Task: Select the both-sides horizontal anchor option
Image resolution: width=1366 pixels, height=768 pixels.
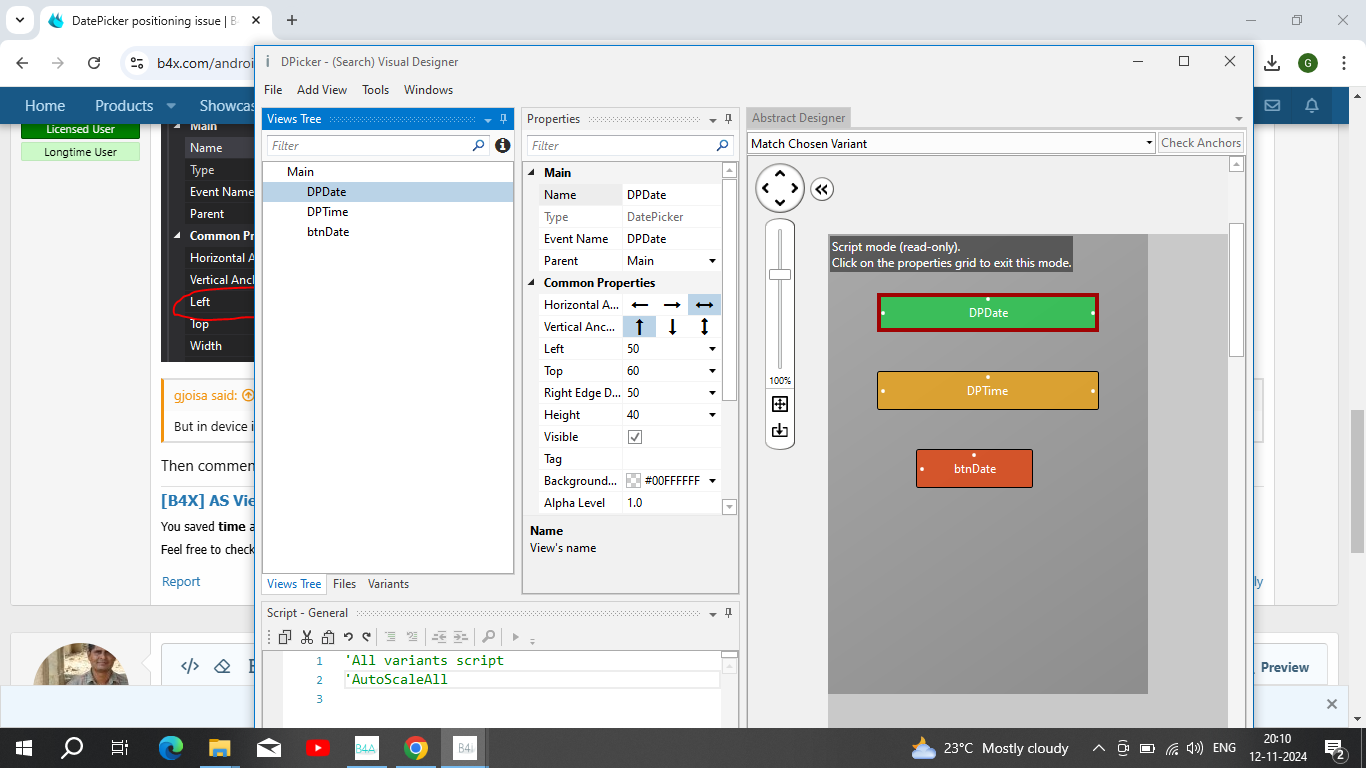Action: (704, 305)
